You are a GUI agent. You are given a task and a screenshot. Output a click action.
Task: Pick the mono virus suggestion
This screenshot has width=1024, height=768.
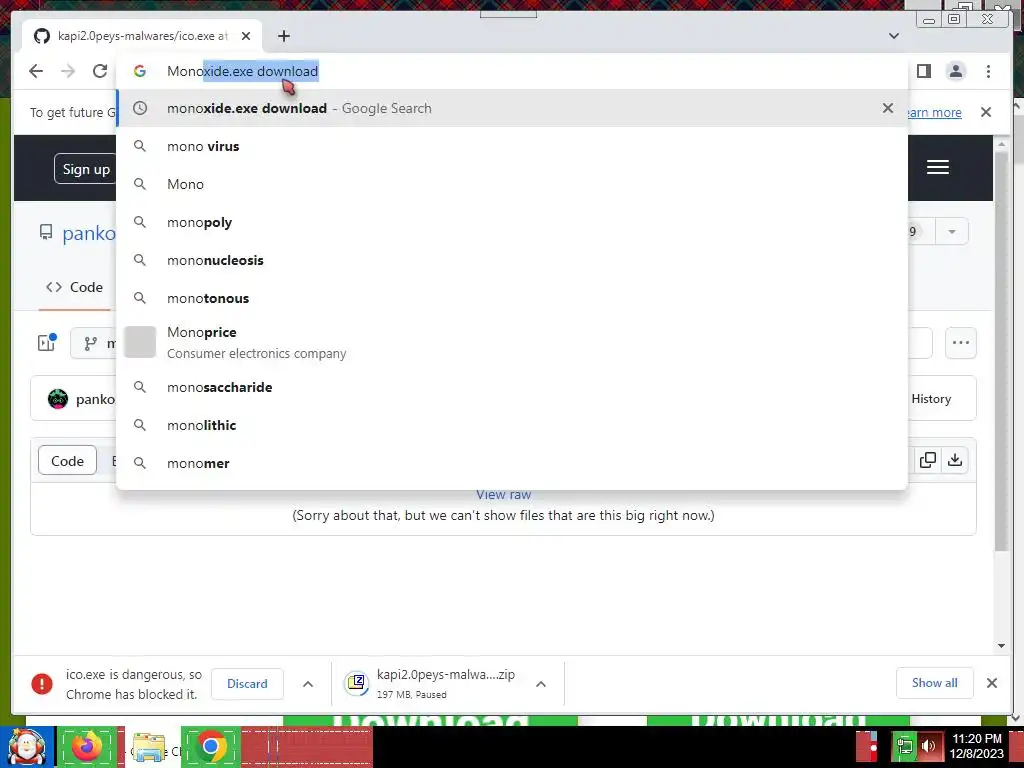(511, 146)
